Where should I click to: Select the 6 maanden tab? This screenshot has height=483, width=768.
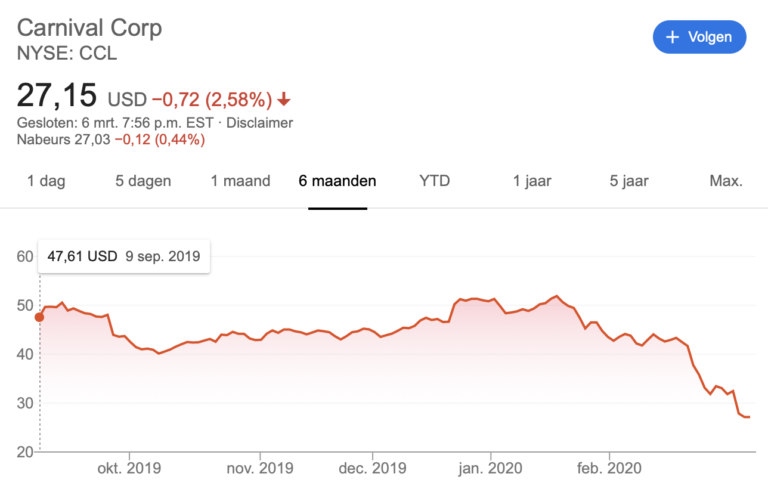pos(337,181)
